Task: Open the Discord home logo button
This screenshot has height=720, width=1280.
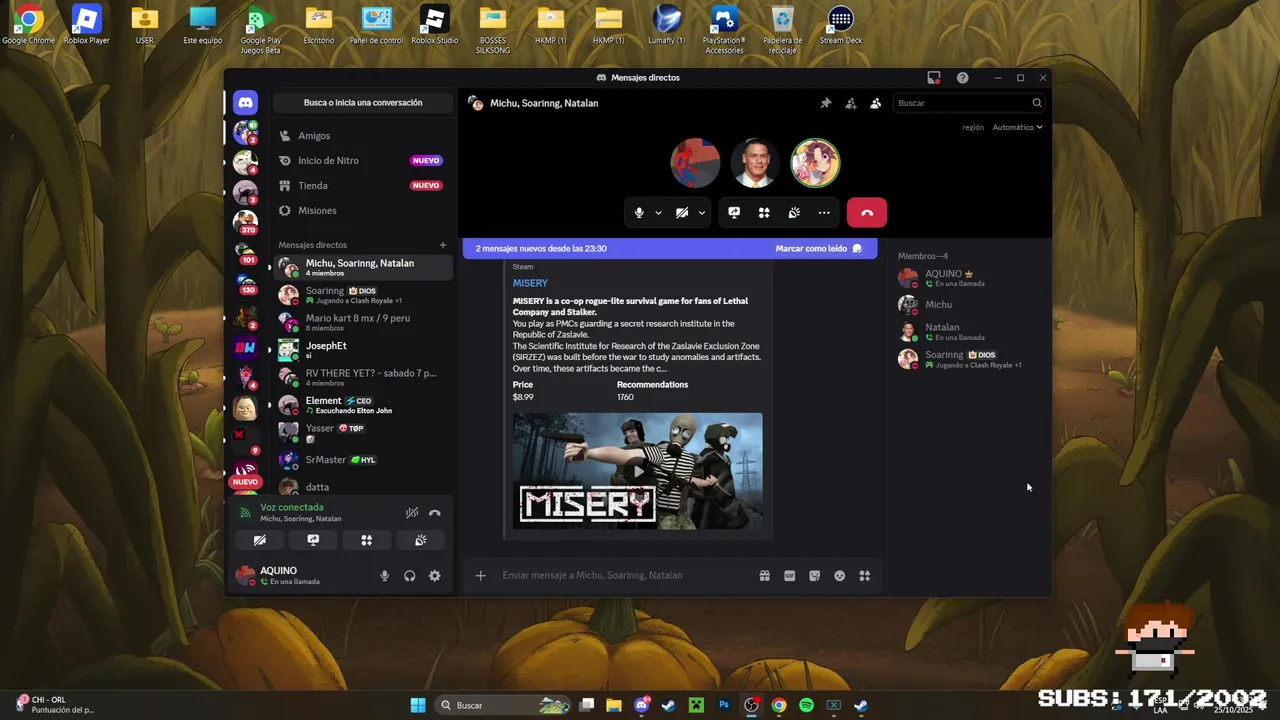Action: 245,102
